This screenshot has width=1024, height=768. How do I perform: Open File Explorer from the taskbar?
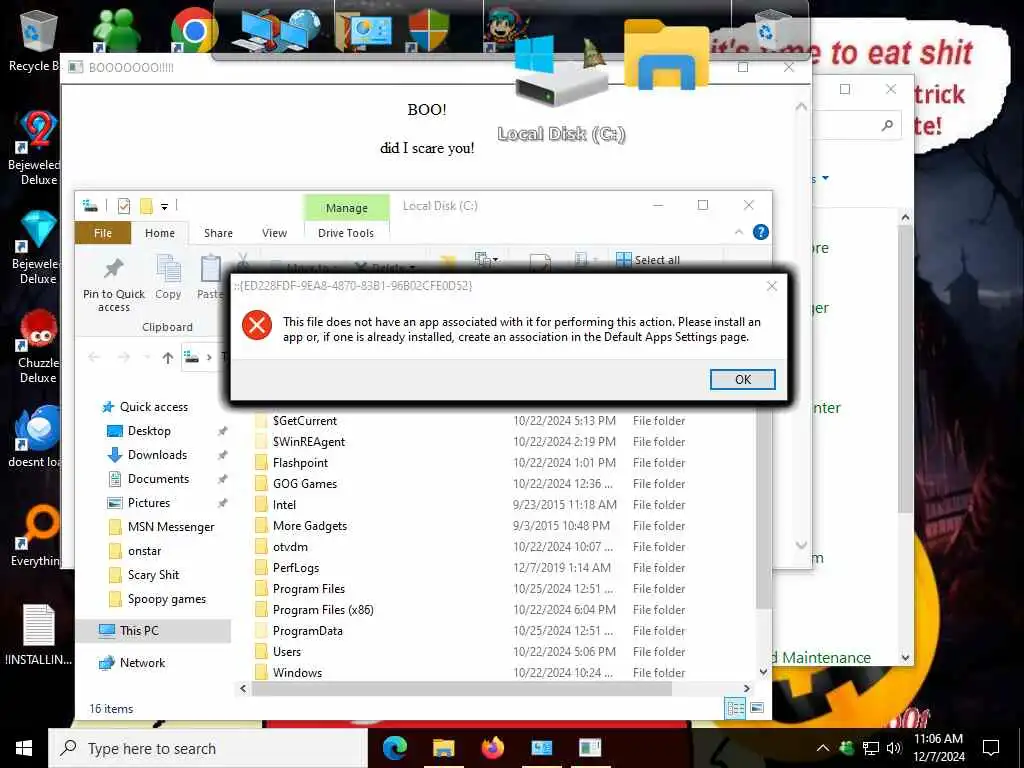tap(443, 748)
